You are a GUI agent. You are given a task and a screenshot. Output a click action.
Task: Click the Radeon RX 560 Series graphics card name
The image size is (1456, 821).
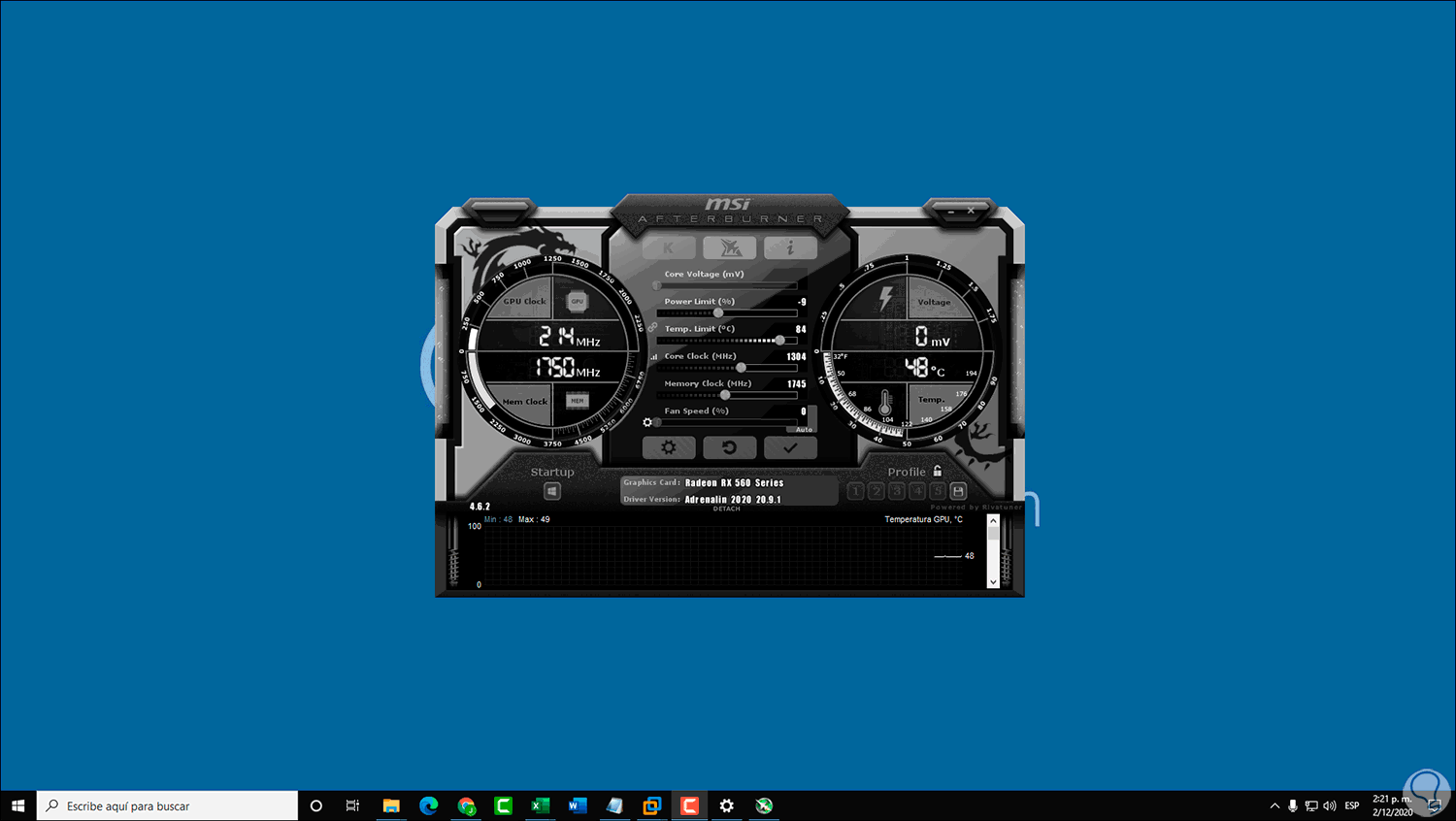pyautogui.click(x=734, y=482)
